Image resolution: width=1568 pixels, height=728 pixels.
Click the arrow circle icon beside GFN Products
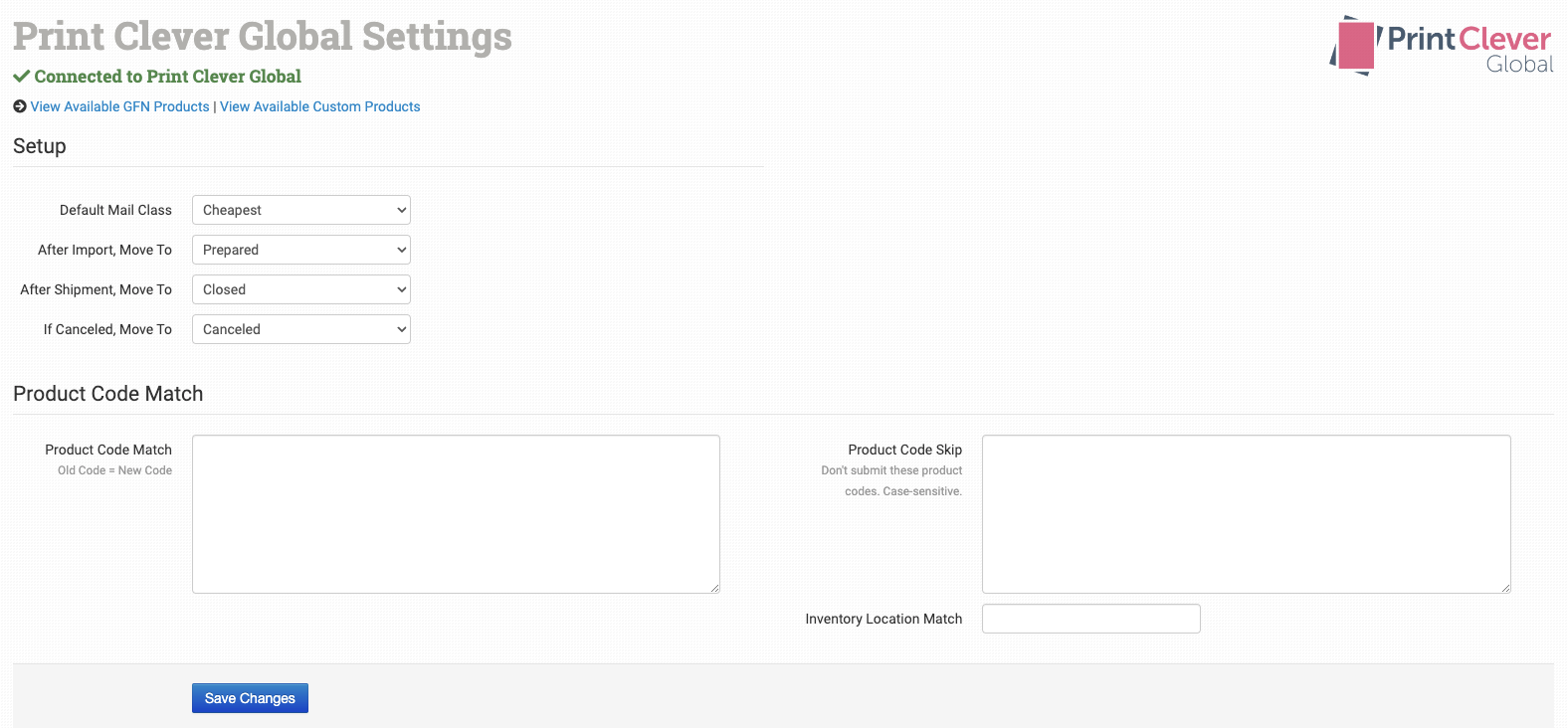point(20,106)
